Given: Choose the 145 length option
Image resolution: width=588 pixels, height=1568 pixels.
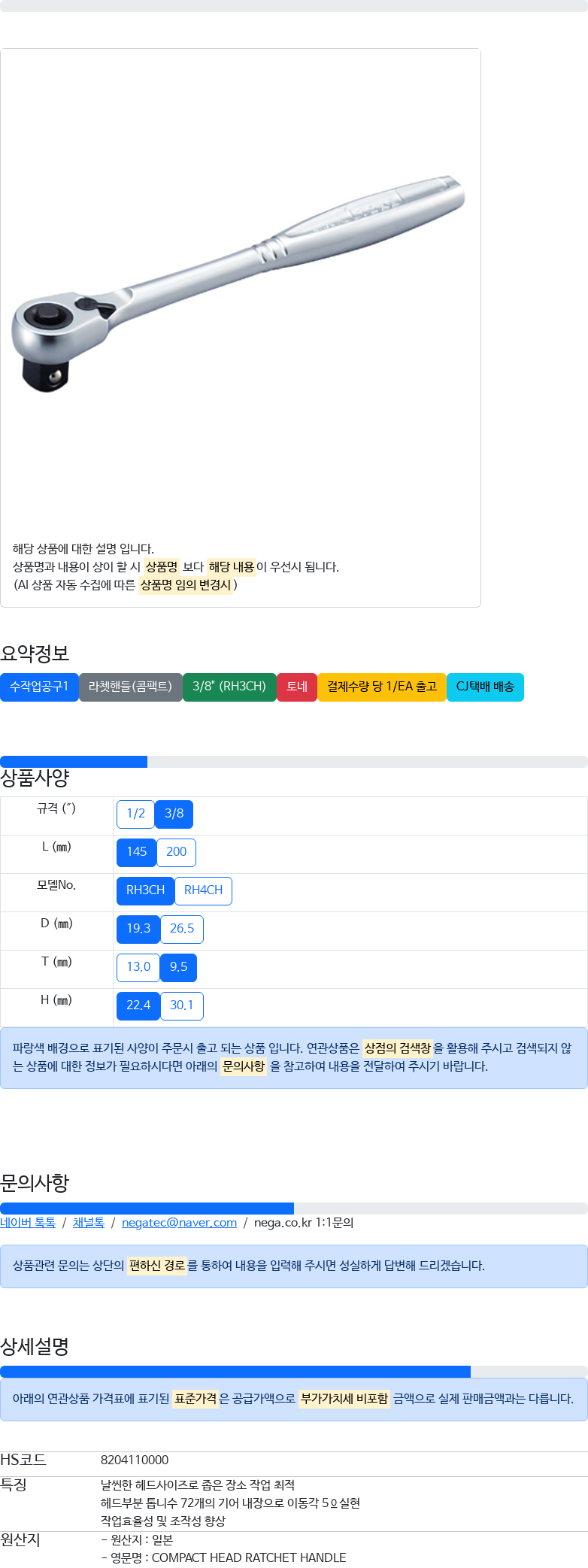Looking at the screenshot, I should coord(137,852).
